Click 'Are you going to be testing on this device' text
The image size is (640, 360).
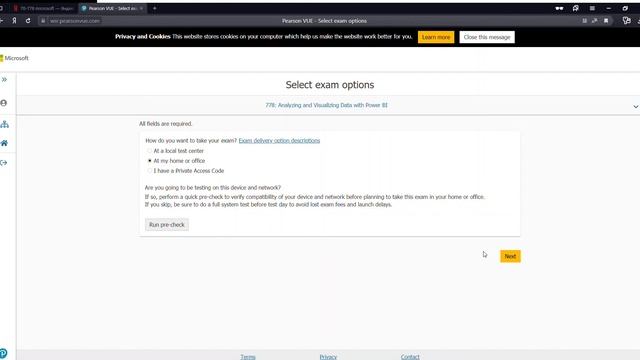click(213, 188)
